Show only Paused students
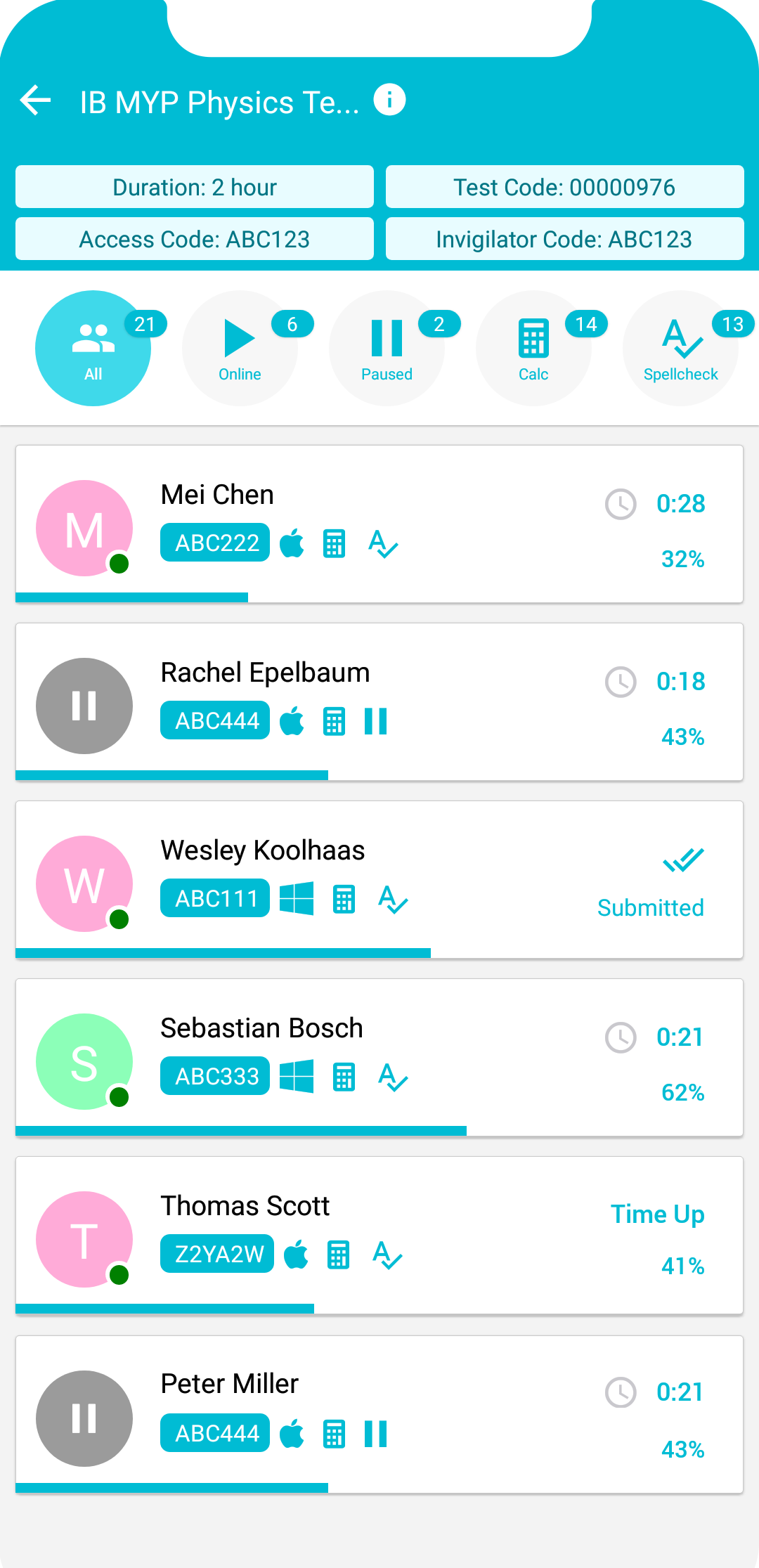Image resolution: width=759 pixels, height=1568 pixels. pyautogui.click(x=387, y=348)
